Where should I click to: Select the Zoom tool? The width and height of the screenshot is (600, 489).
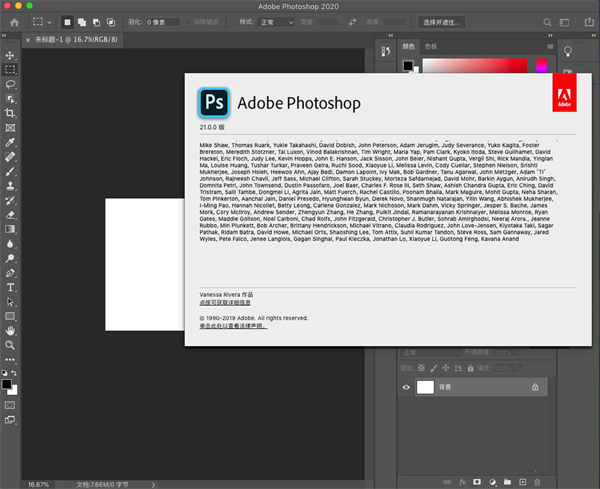pos(10,345)
